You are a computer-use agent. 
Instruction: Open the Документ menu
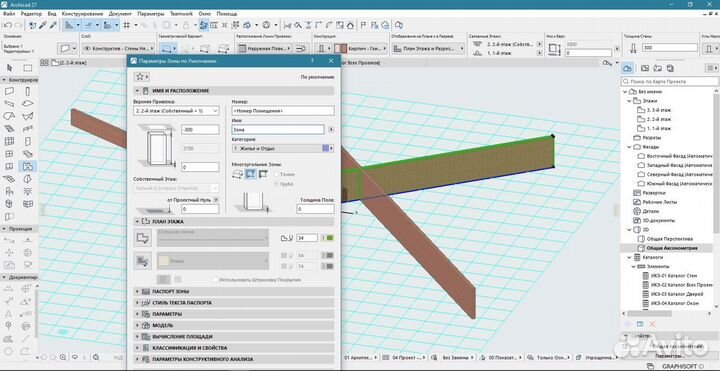[x=120, y=14]
